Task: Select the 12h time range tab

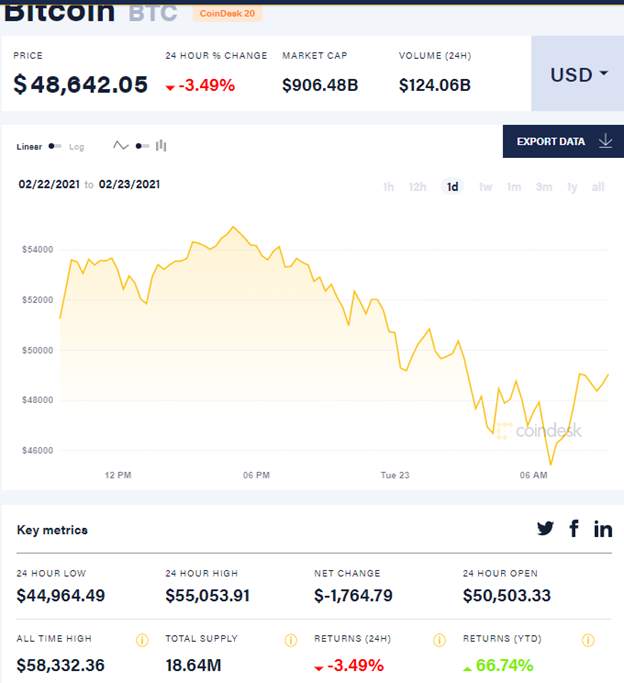Action: coord(418,187)
